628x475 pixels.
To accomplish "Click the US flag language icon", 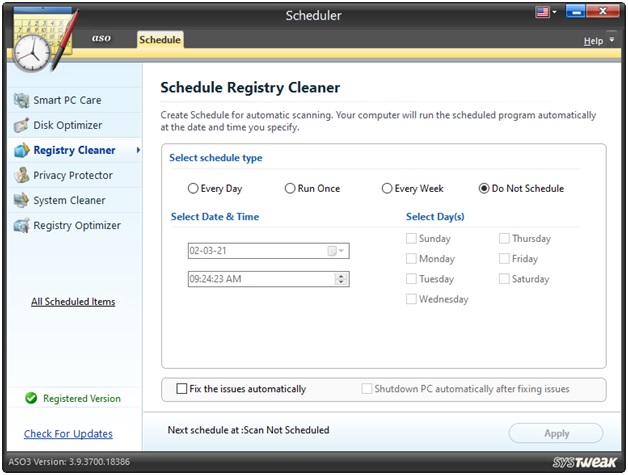I will 542,12.
